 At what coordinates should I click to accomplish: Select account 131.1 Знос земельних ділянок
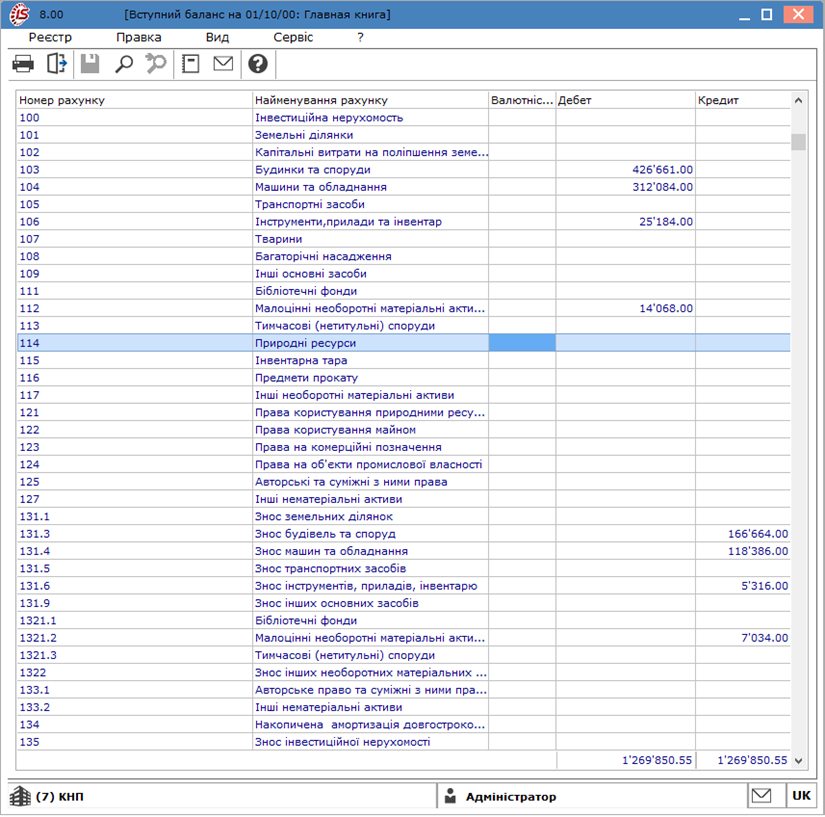tap(404, 517)
